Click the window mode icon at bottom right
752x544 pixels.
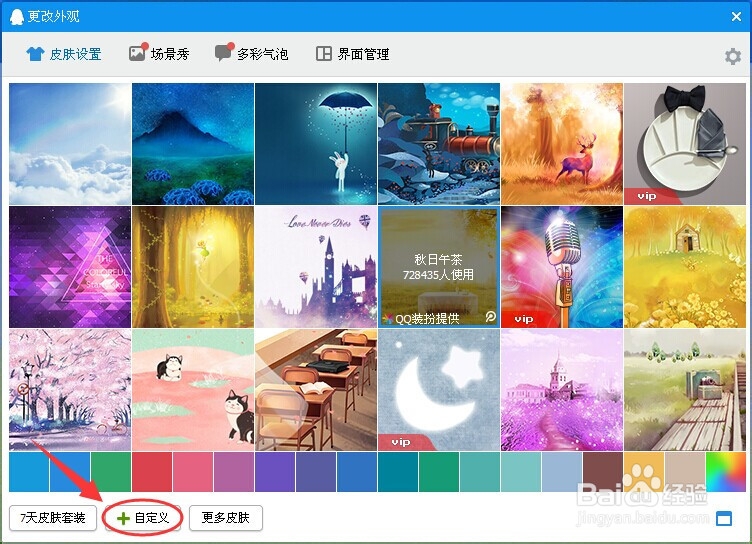point(724,518)
